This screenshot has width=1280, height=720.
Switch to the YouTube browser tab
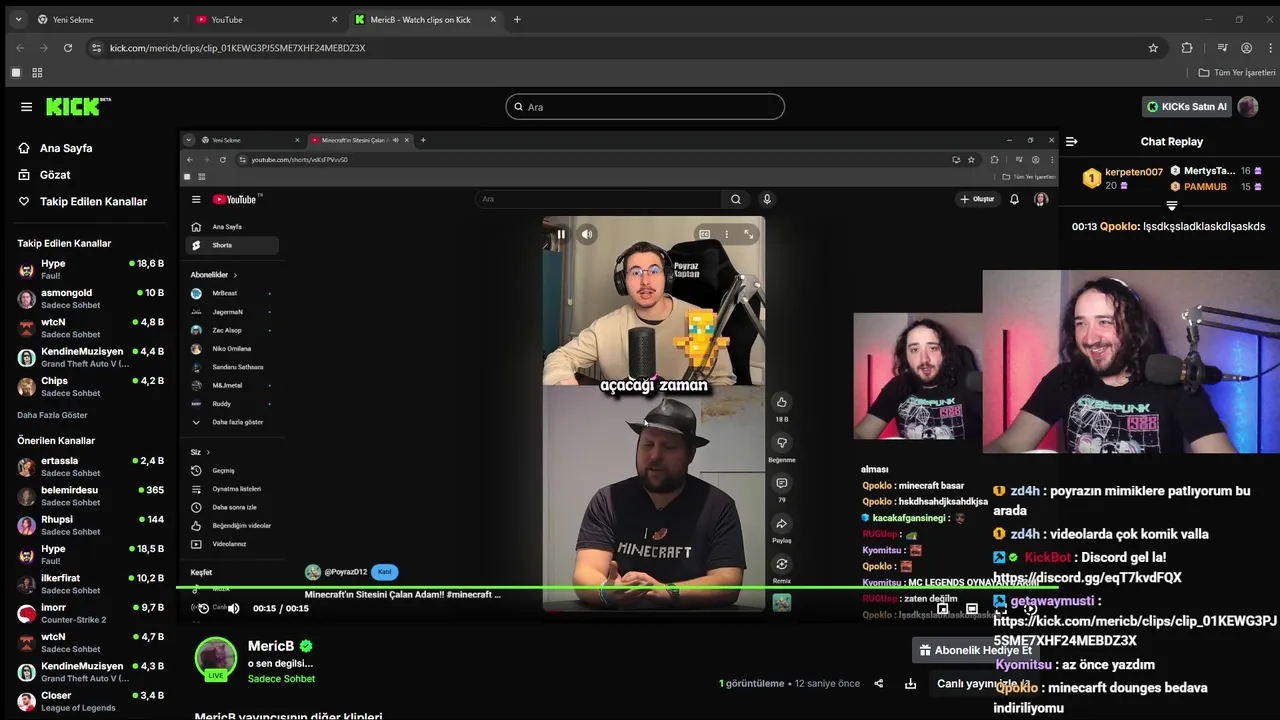point(265,19)
